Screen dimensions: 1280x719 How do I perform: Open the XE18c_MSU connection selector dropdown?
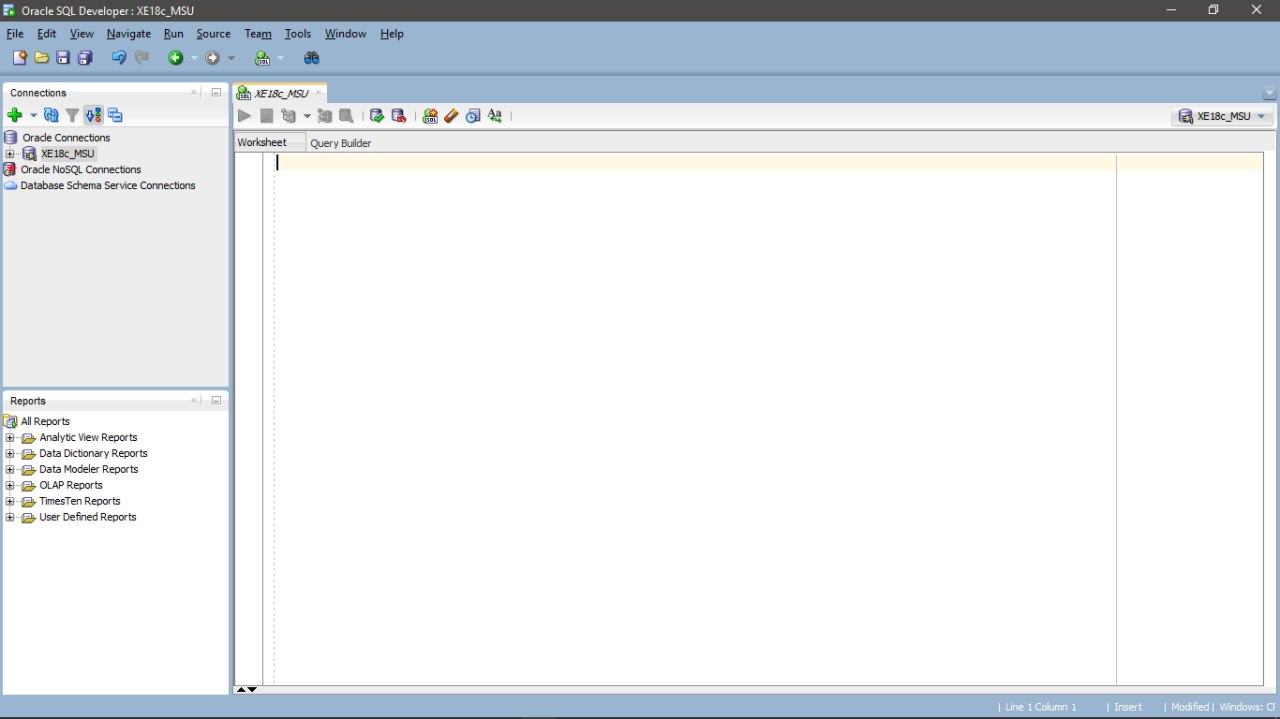click(1223, 116)
